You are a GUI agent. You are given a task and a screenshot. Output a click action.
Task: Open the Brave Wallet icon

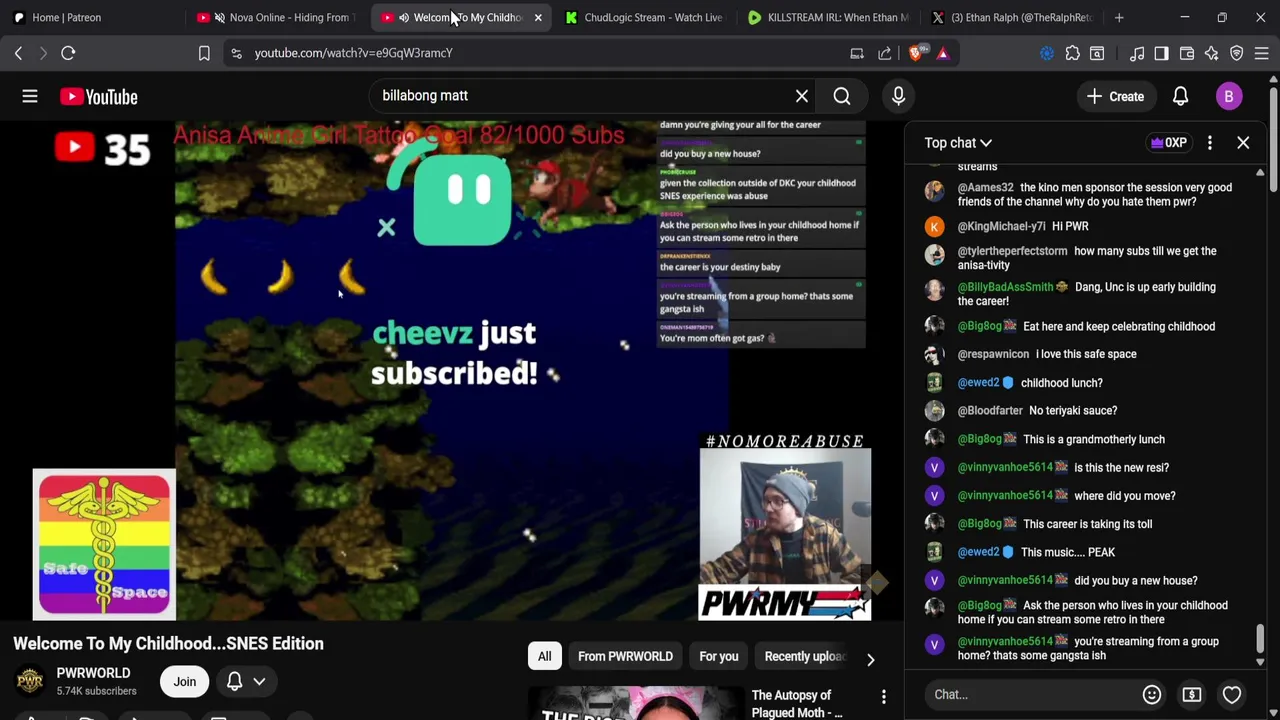point(1187,53)
